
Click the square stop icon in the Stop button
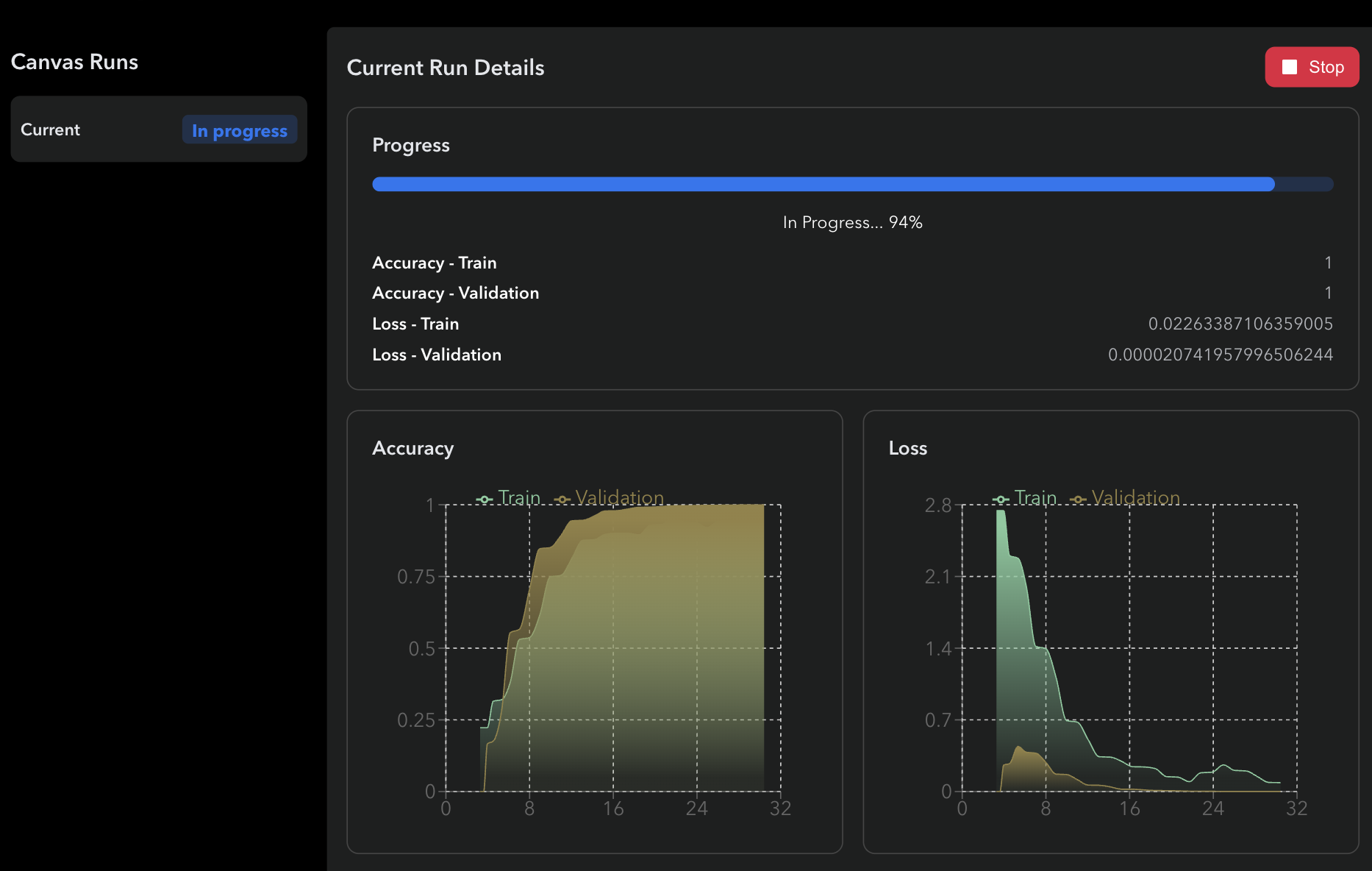coord(1289,66)
